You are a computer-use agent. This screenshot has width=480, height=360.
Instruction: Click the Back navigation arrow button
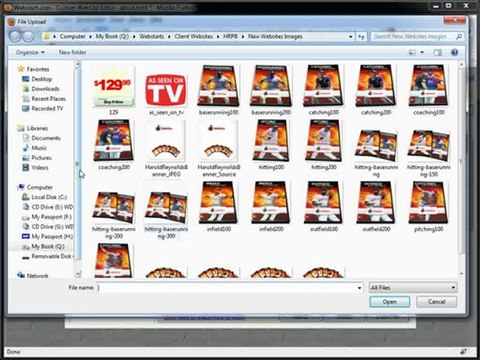(15, 36)
